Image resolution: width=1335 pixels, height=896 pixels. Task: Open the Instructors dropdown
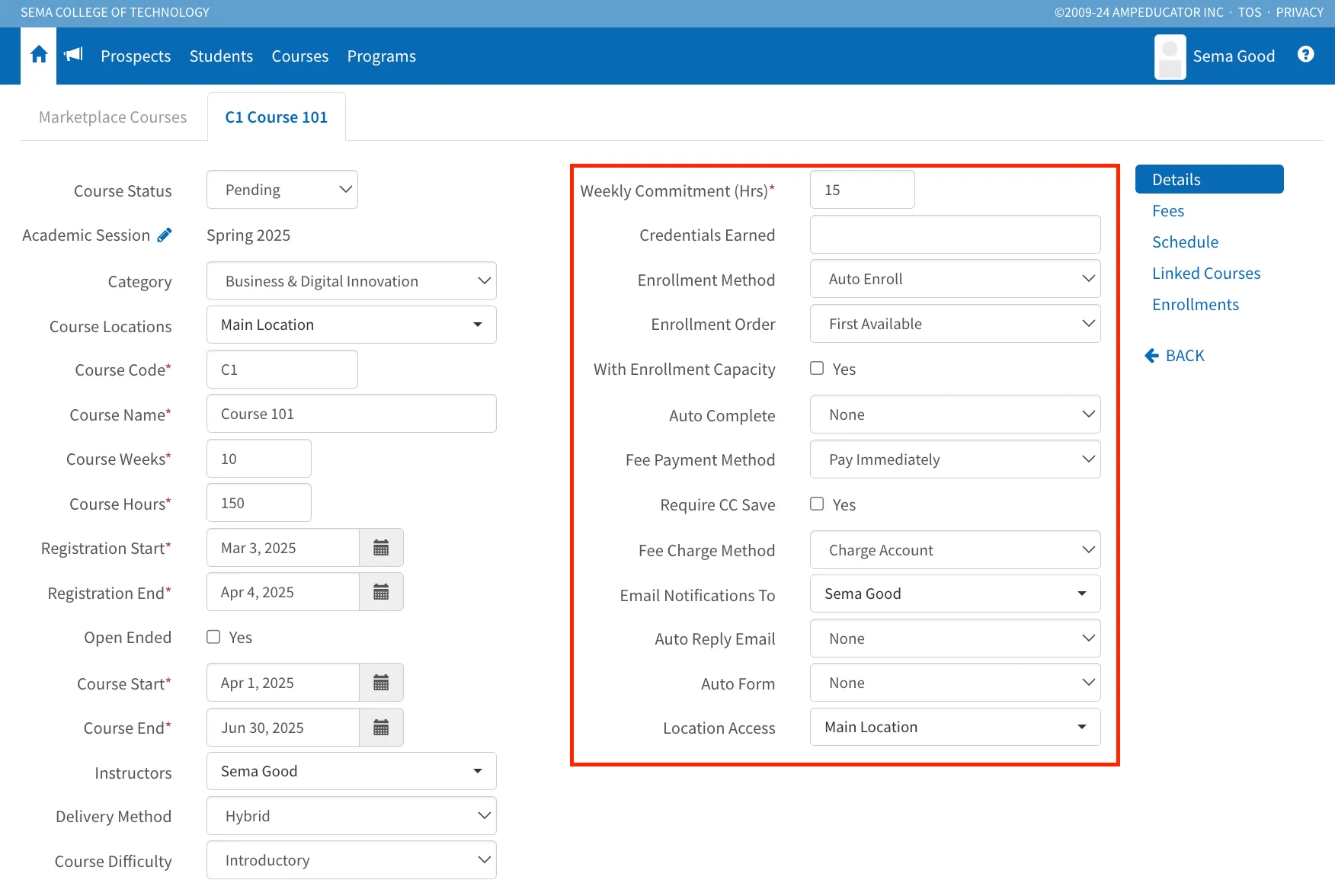click(x=351, y=771)
